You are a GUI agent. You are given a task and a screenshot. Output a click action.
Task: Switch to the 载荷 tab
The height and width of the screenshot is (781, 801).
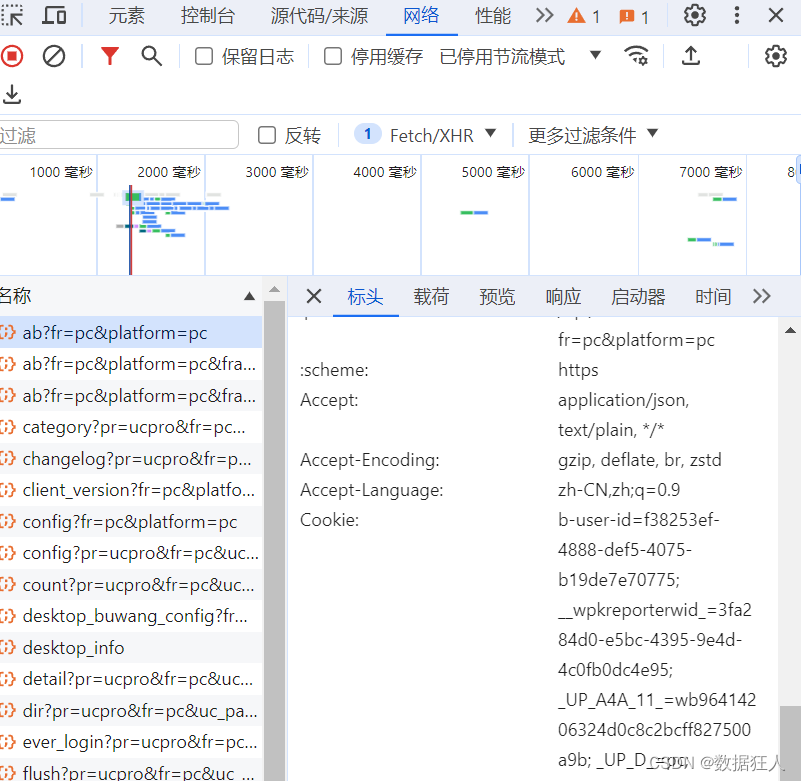431,296
